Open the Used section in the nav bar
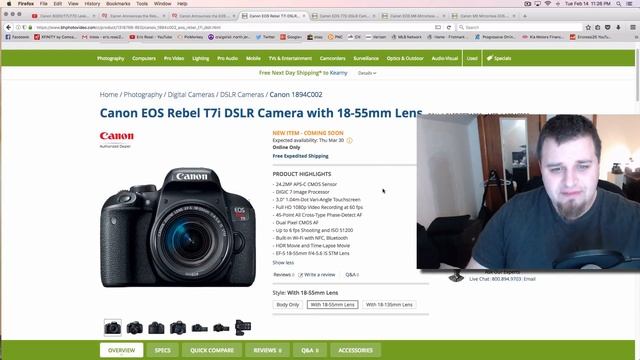 tap(472, 58)
